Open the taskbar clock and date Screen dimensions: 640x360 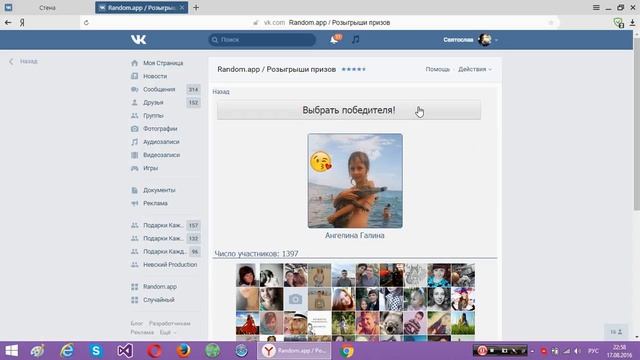point(619,351)
